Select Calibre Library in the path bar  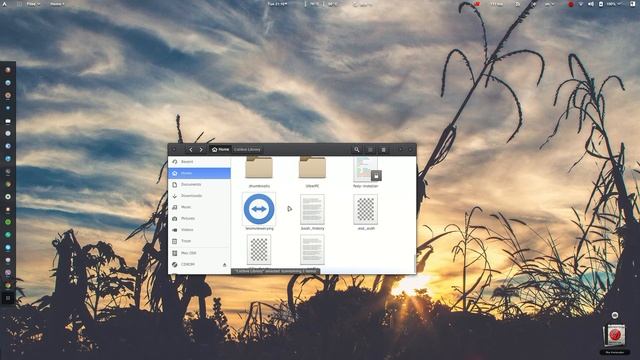coord(247,150)
